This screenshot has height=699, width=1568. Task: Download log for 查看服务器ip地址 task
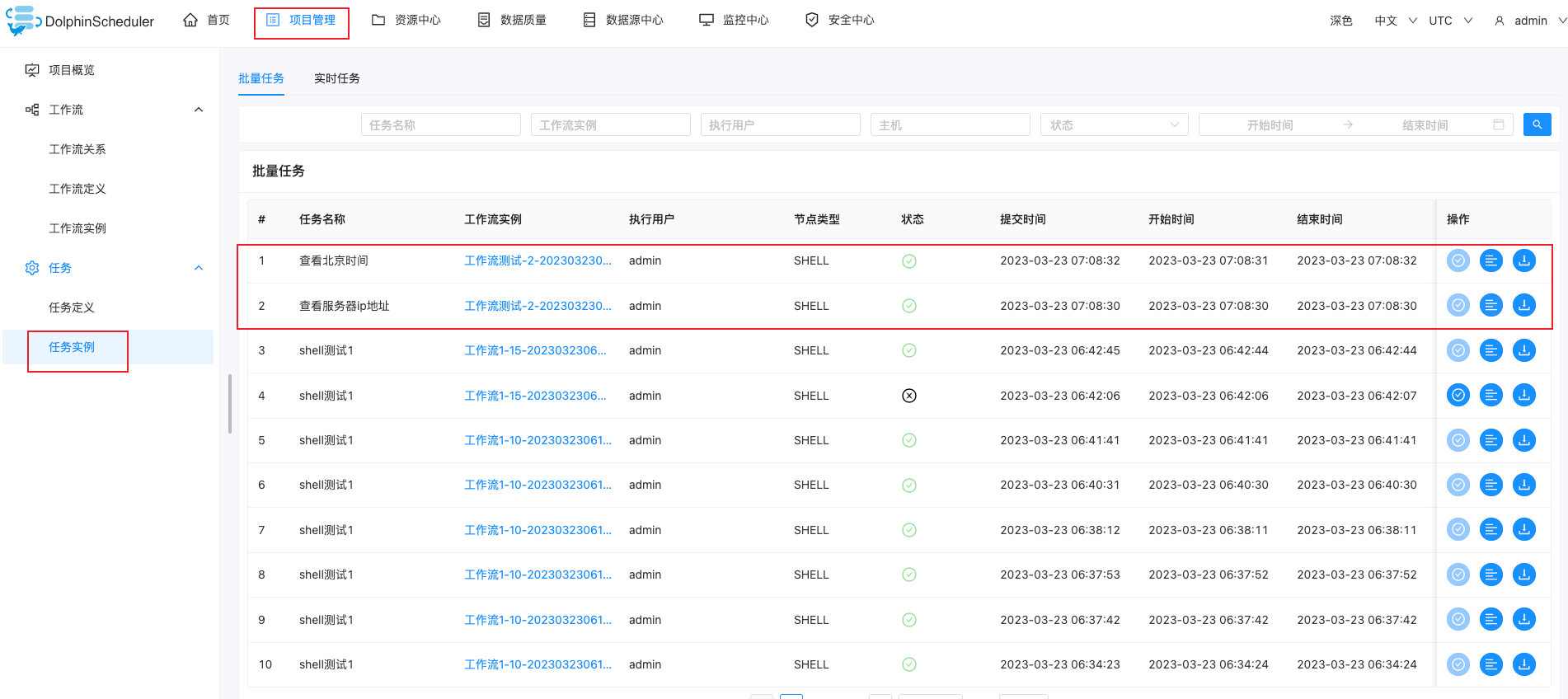click(x=1524, y=305)
